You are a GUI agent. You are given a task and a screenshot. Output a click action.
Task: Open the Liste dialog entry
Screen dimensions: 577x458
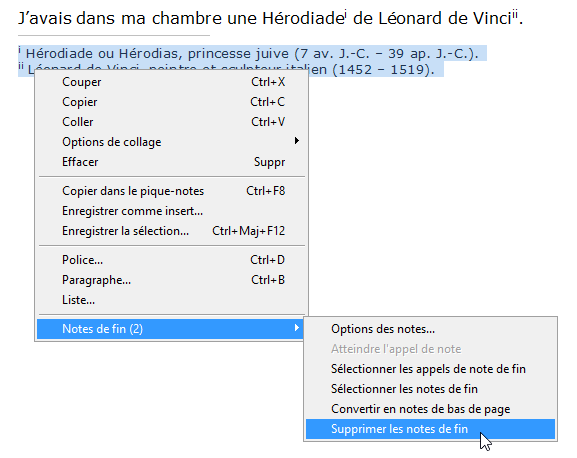click(172, 300)
